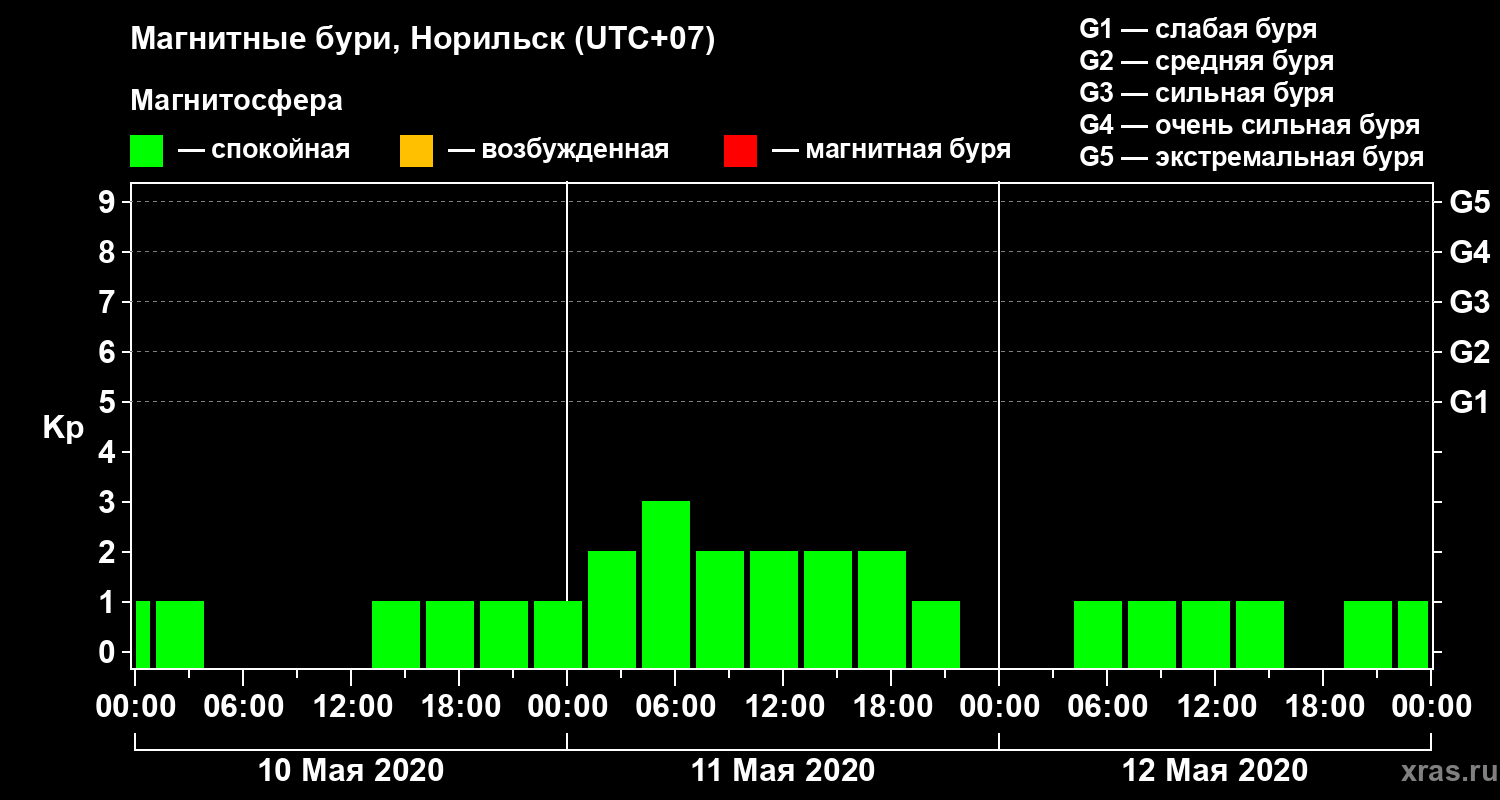Click the date label 12 Мая 2020
This screenshot has width=1500, height=800.
tap(1215, 770)
